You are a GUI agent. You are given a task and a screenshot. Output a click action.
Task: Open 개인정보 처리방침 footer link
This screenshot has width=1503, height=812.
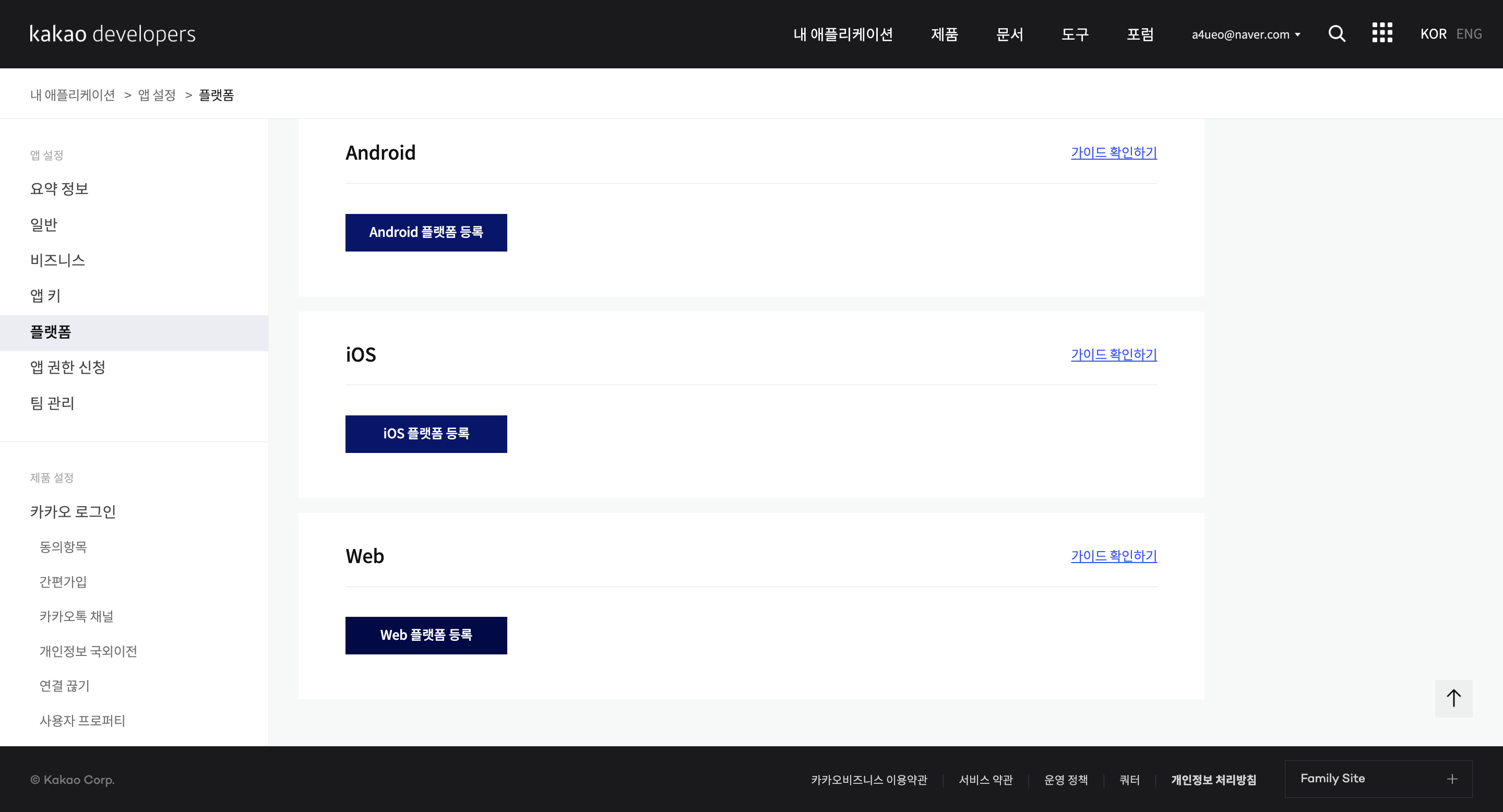[x=1213, y=780]
